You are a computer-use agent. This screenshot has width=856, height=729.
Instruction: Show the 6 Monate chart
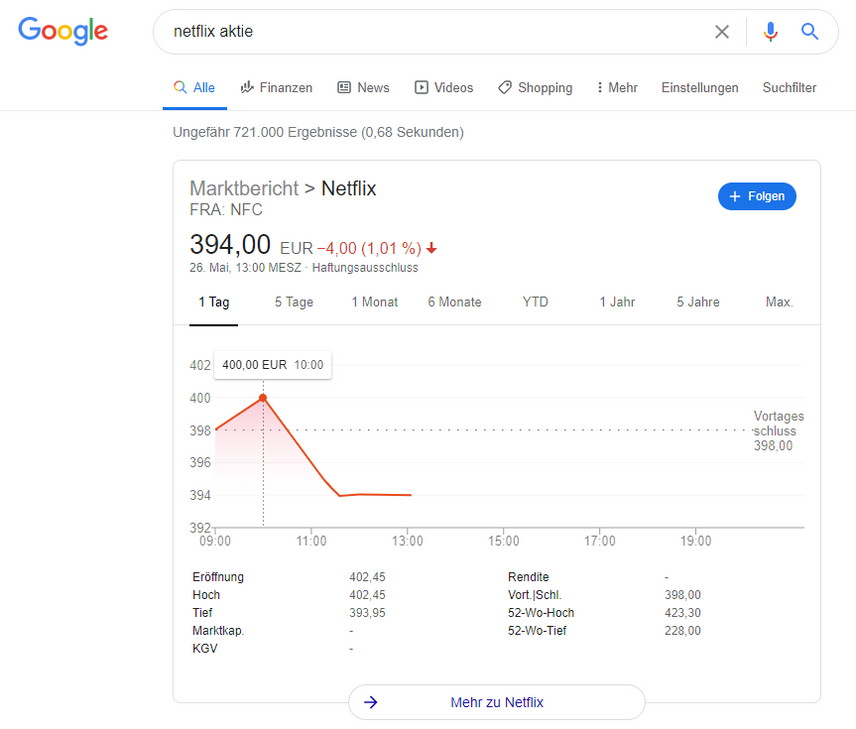(x=454, y=302)
